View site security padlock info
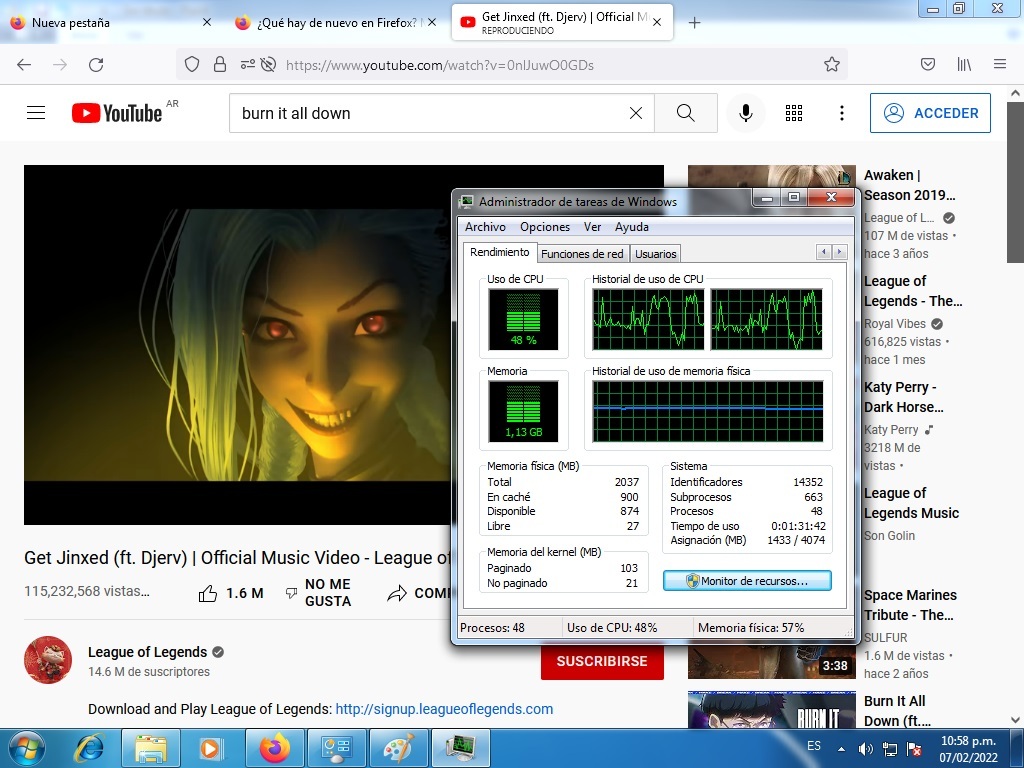The width and height of the screenshot is (1024, 768). tap(220, 64)
